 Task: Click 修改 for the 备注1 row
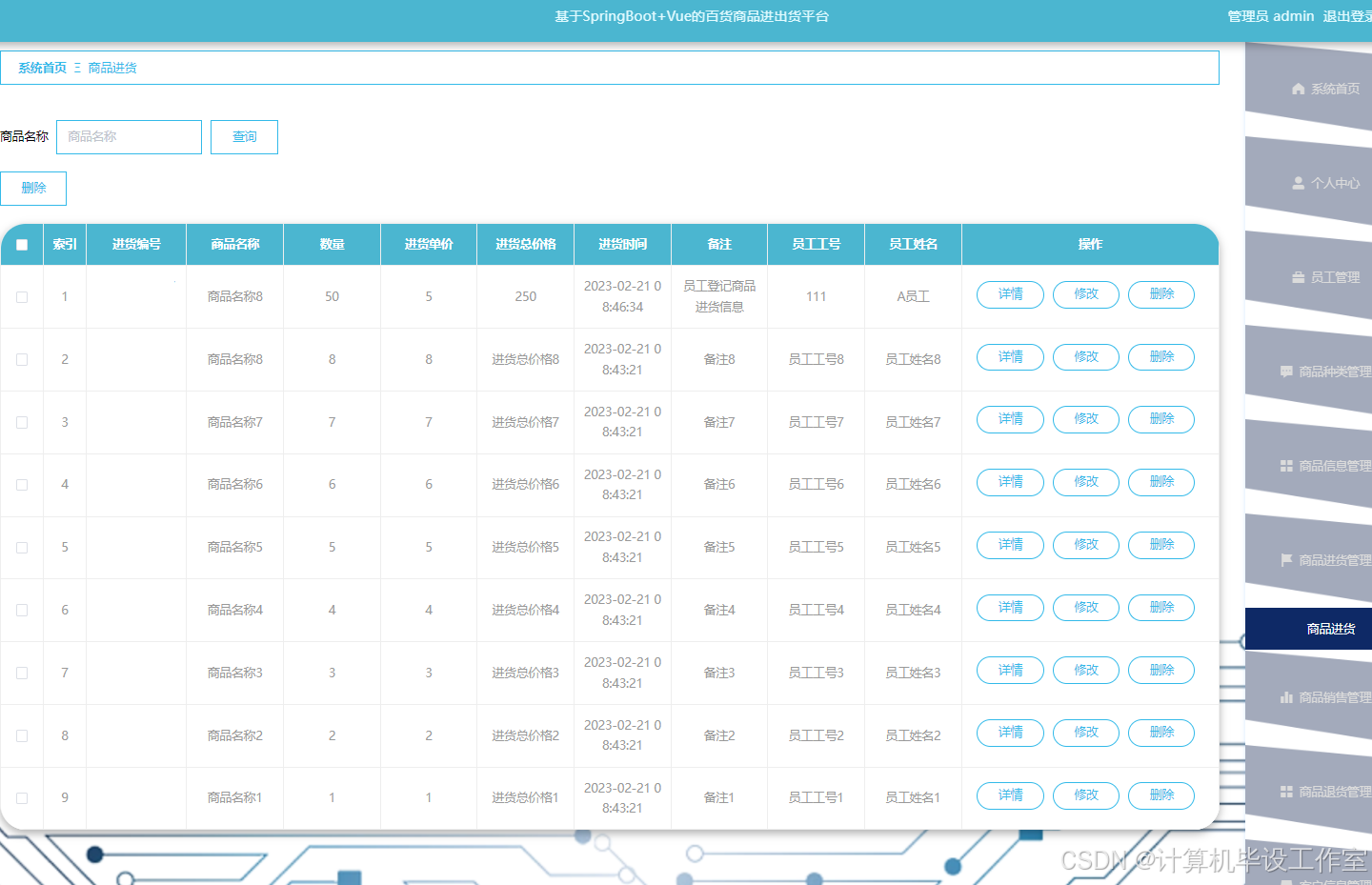[1086, 795]
